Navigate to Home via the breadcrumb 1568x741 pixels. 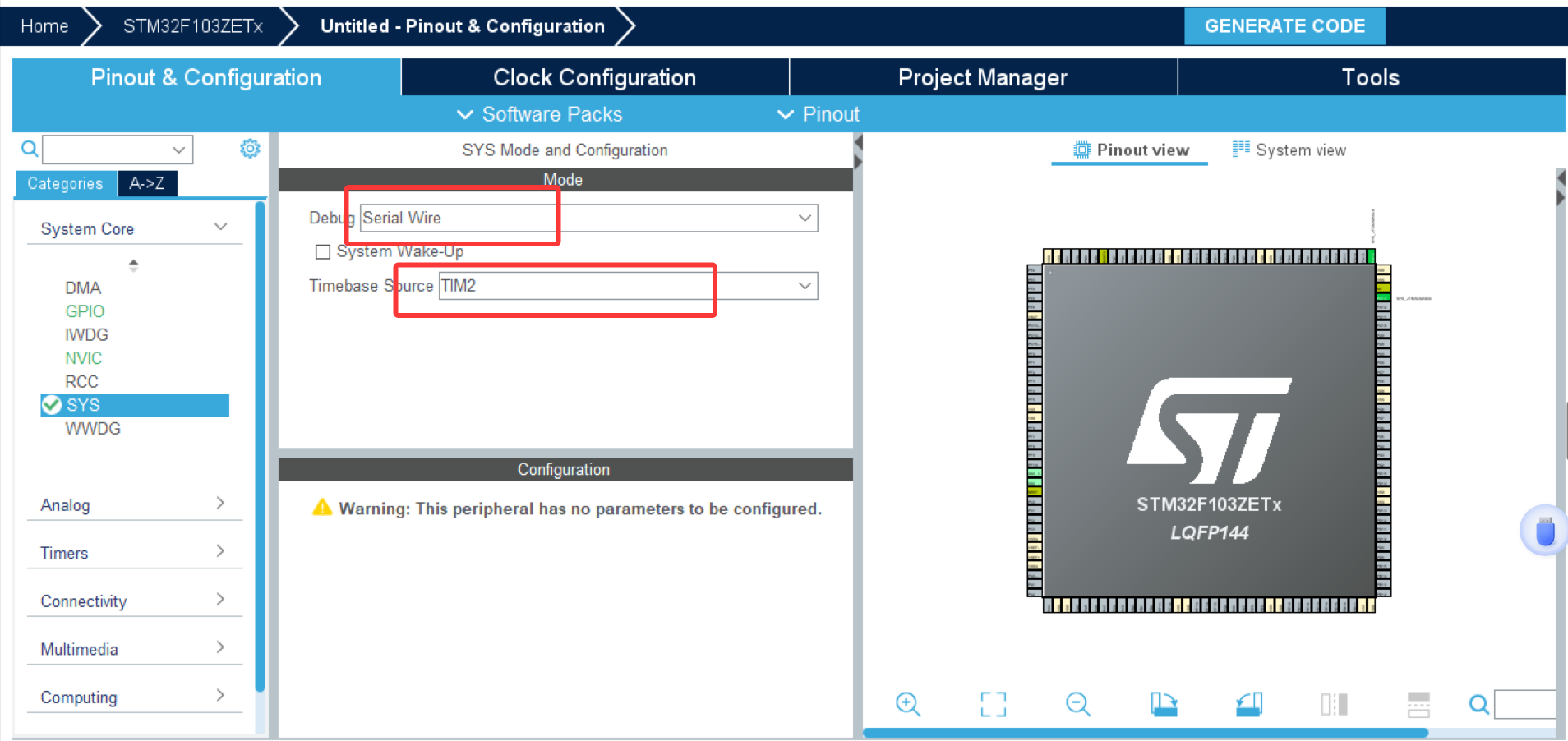[x=44, y=25]
